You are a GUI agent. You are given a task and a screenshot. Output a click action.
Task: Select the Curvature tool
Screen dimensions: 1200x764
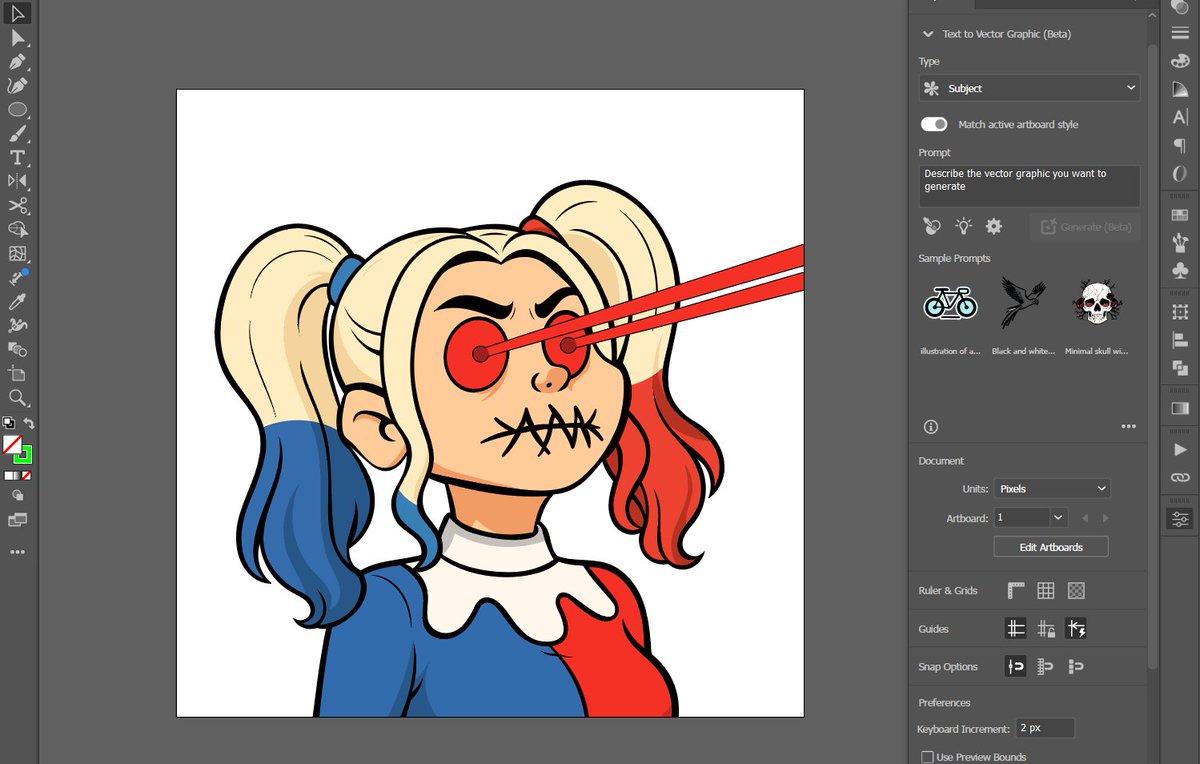point(17,86)
